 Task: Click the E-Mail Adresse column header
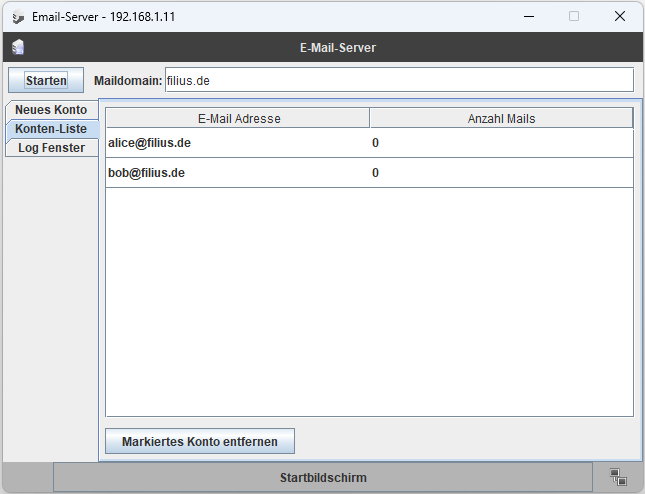click(x=238, y=118)
